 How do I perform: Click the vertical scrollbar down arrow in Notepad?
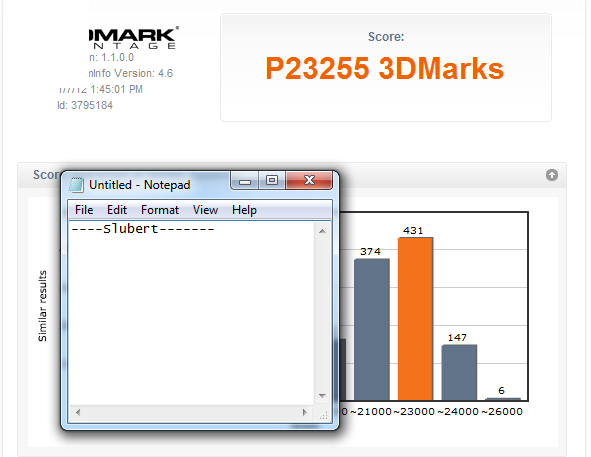322,396
